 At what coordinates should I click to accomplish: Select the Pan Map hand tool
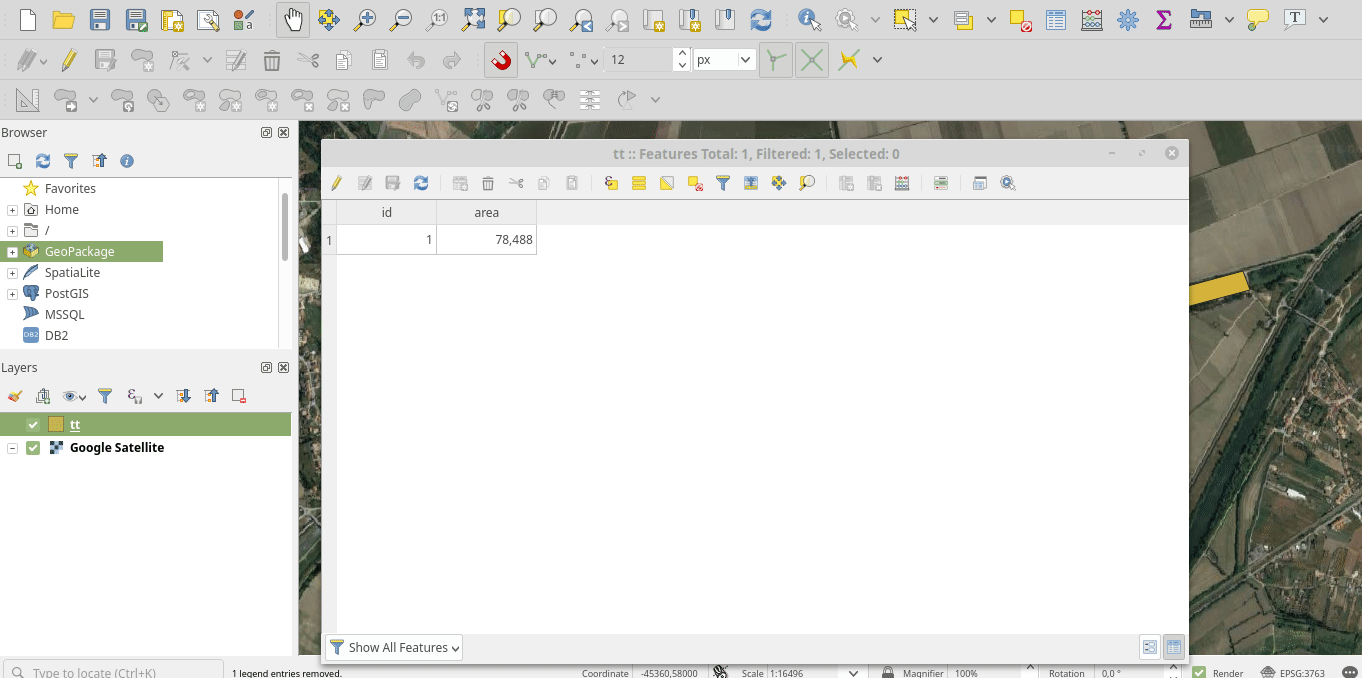coord(293,19)
